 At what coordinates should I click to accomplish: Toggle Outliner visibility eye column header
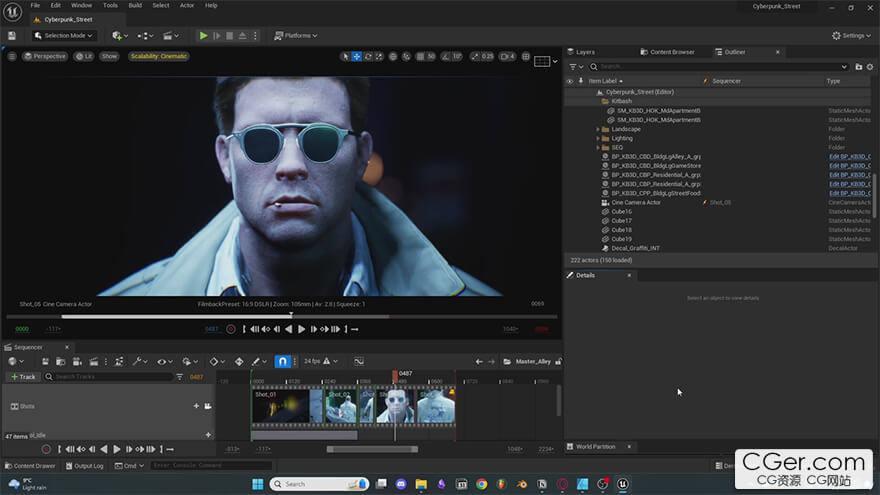click(x=570, y=81)
